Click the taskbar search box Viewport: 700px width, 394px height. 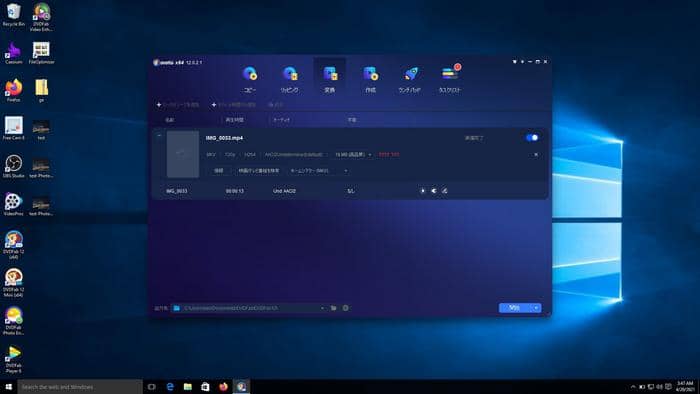click(x=80, y=386)
